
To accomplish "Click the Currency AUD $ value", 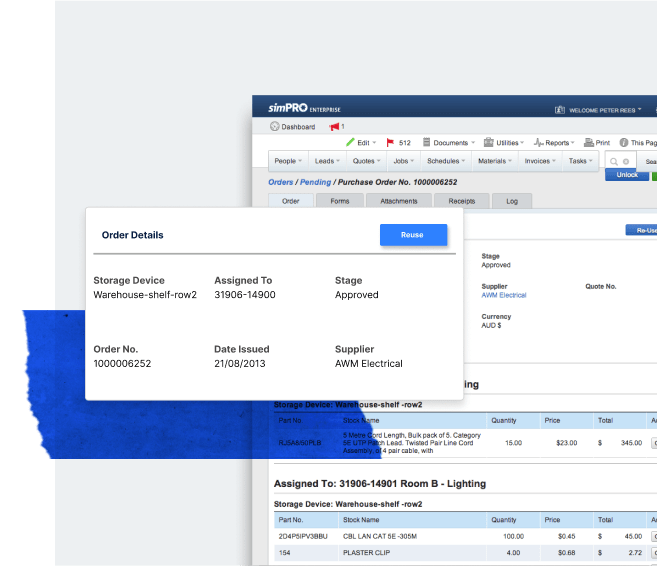I will (x=491, y=326).
